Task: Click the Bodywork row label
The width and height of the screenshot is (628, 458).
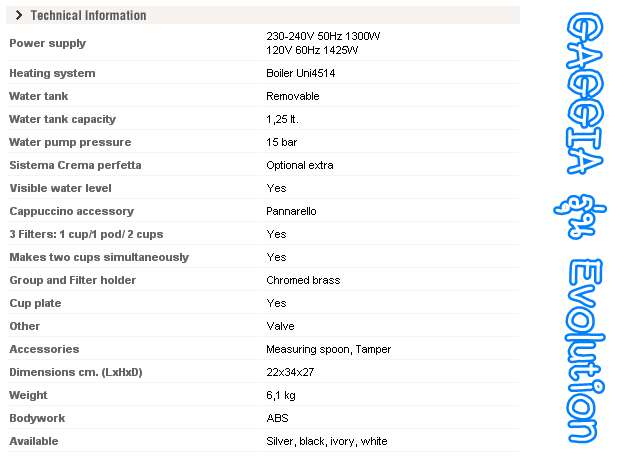Action: [x=36, y=418]
